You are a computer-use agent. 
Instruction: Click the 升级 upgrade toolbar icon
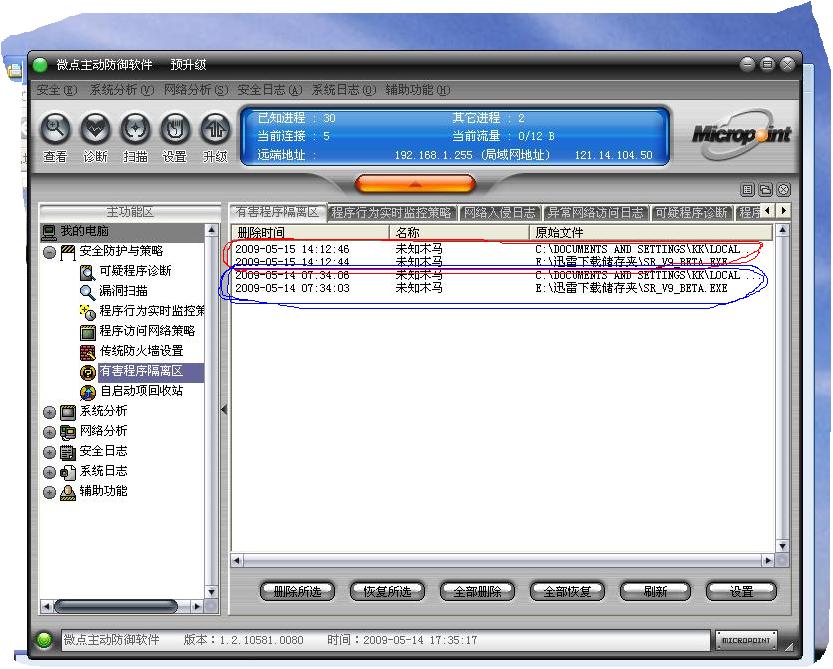point(215,129)
